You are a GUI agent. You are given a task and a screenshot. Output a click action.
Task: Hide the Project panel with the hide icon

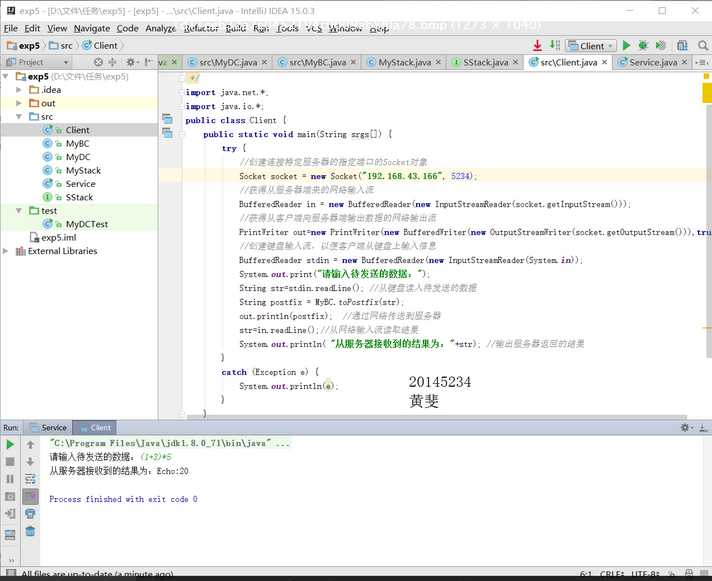coord(148,62)
